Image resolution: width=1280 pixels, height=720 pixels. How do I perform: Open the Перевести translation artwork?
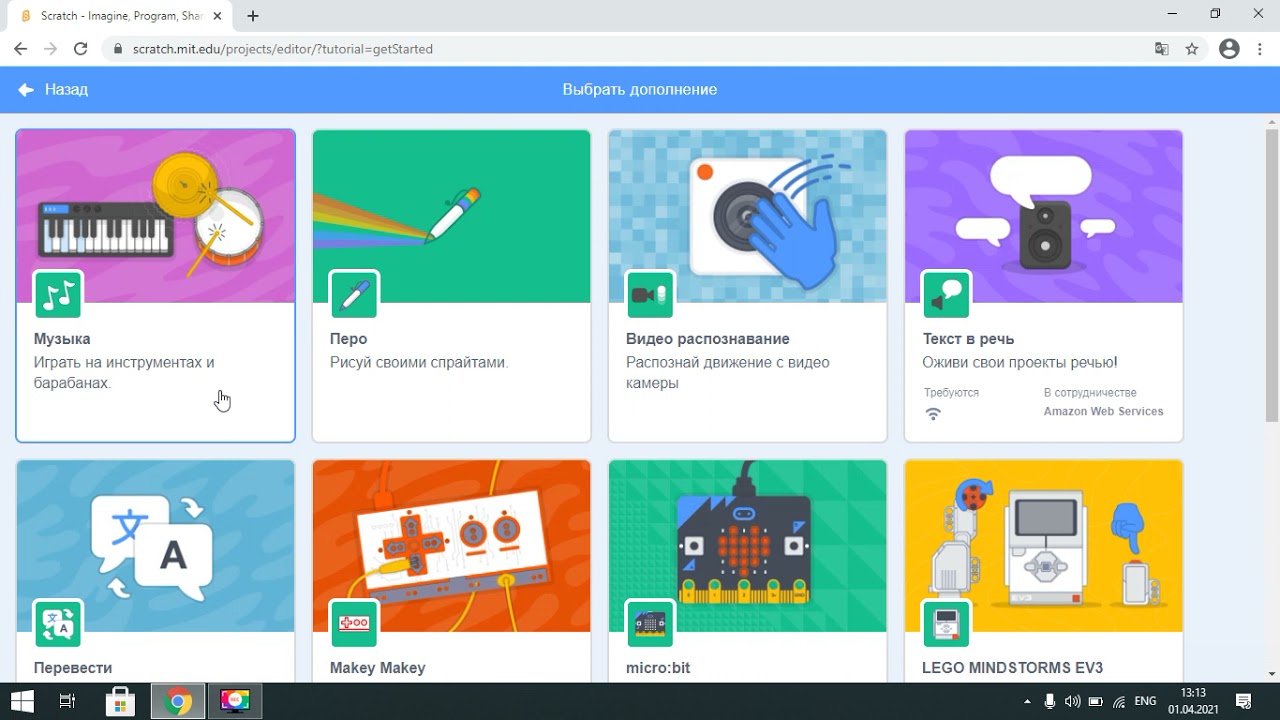[x=156, y=546]
